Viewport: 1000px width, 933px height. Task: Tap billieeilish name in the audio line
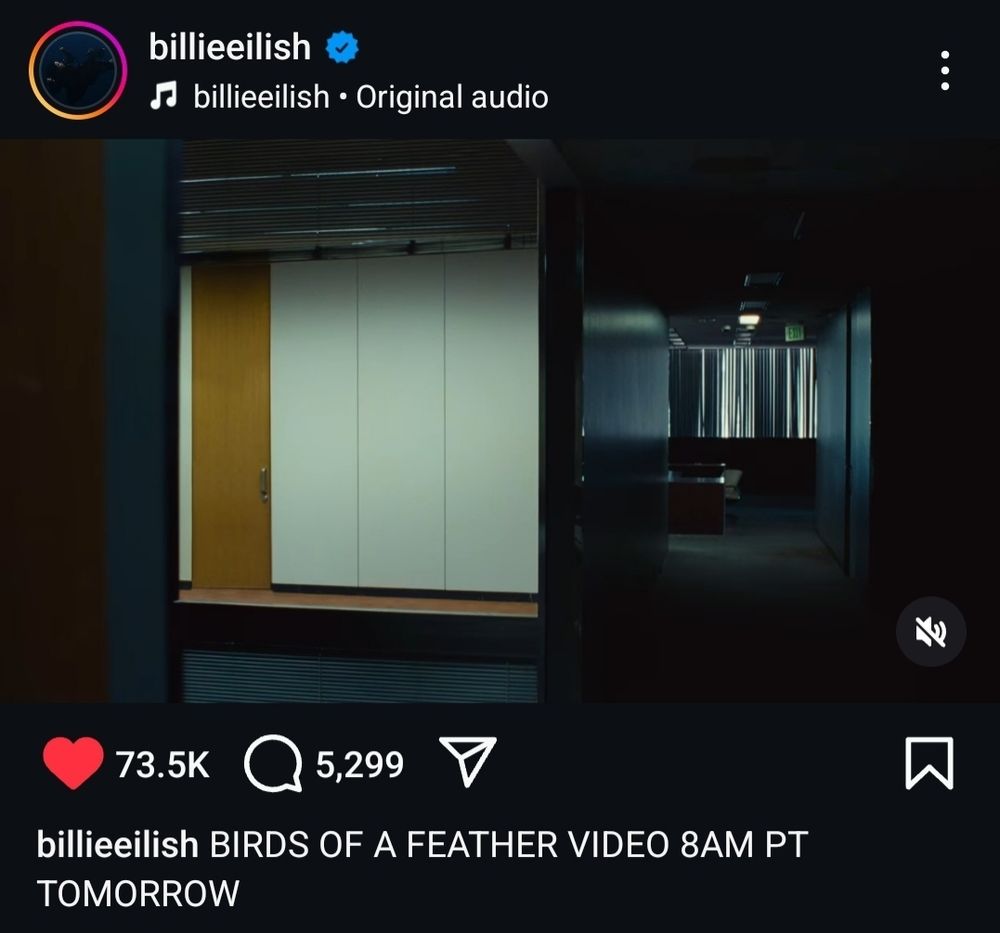(261, 97)
